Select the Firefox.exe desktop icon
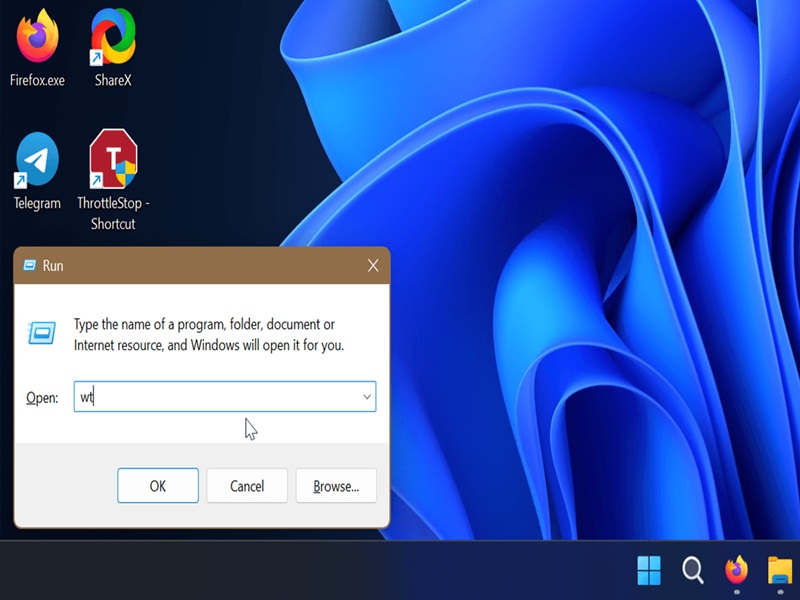This screenshot has height=600, width=800. [37, 47]
